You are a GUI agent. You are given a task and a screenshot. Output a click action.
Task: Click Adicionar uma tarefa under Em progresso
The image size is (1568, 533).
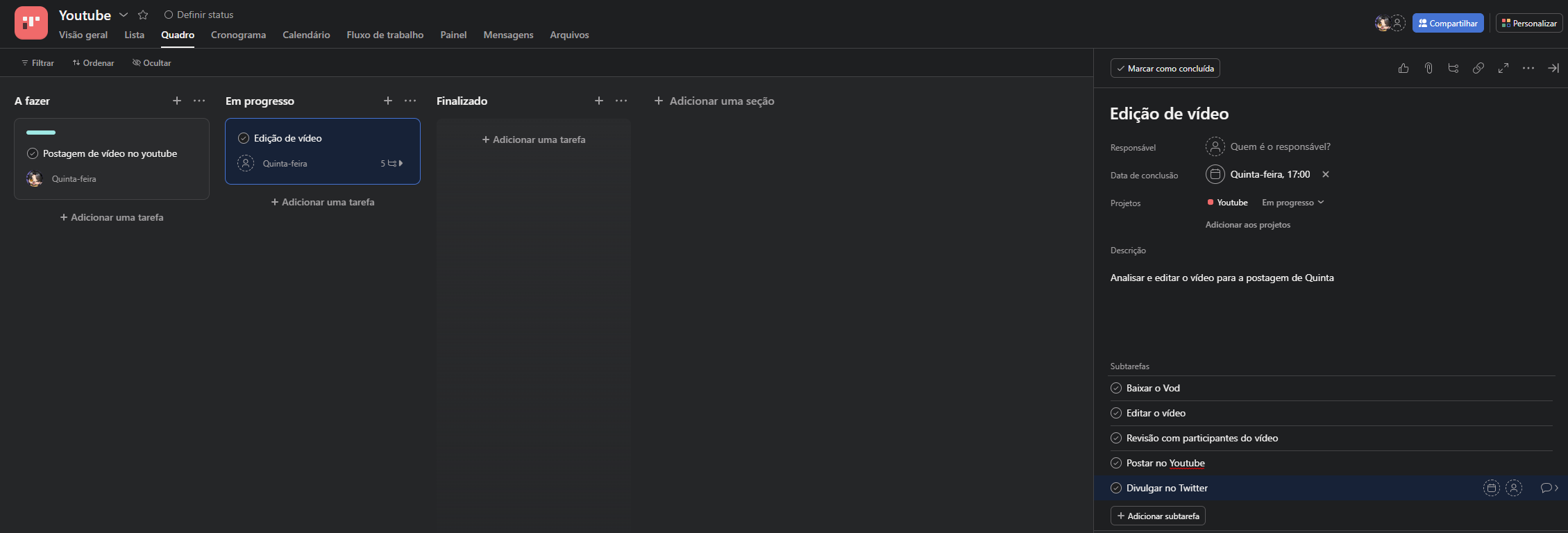click(323, 202)
